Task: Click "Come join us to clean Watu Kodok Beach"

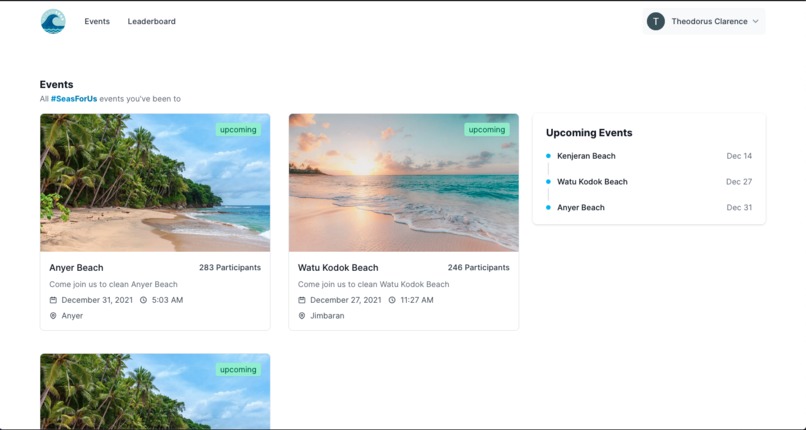Action: (373, 284)
